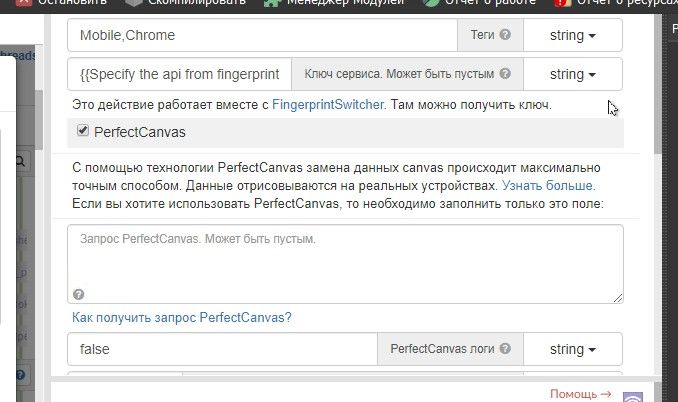This screenshot has width=678, height=402.
Task: Open Менеджер модулей in the top toolbar
Action: point(335,3)
